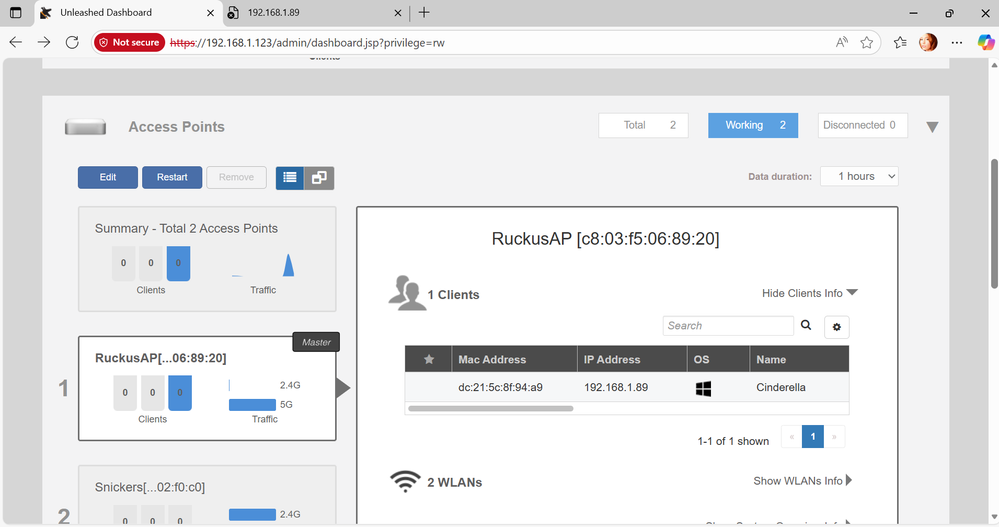Click the Restart button

pyautogui.click(x=172, y=177)
